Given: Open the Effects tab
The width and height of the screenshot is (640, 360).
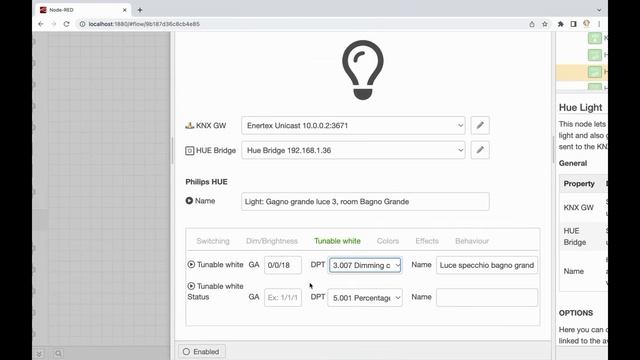Looking at the screenshot, I should [427, 241].
